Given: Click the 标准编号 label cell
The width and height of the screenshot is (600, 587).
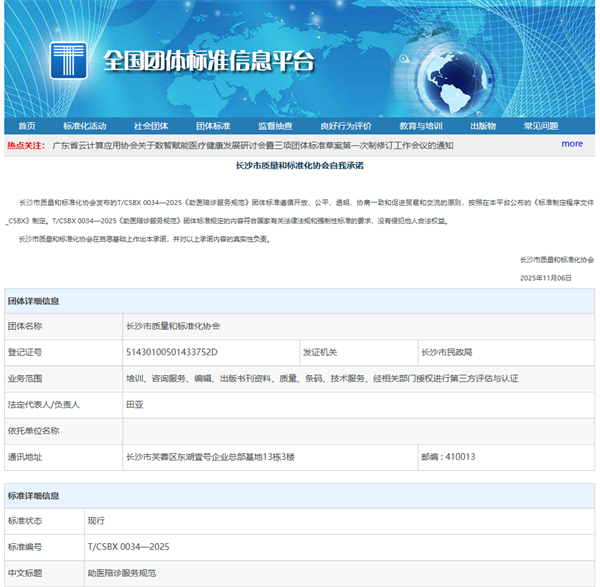Looking at the screenshot, I should point(44,547).
